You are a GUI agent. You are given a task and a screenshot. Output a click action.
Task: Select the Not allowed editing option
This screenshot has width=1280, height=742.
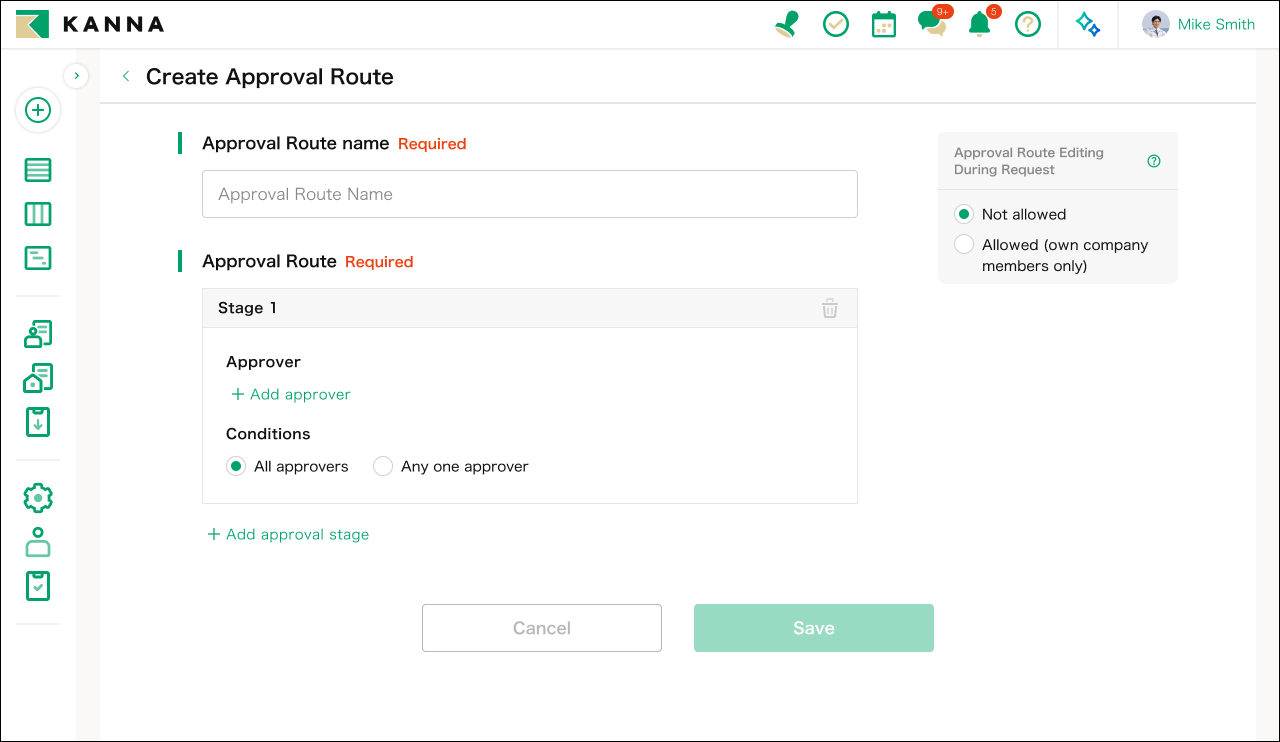pyautogui.click(x=1011, y=214)
